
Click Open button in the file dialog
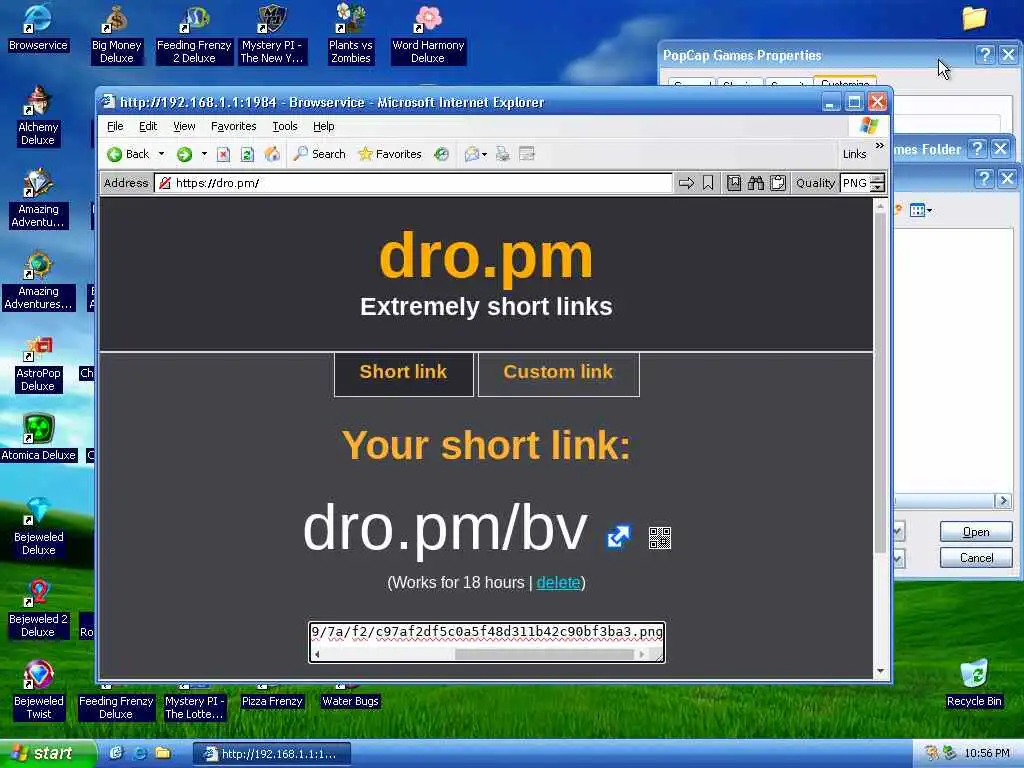[x=976, y=532]
